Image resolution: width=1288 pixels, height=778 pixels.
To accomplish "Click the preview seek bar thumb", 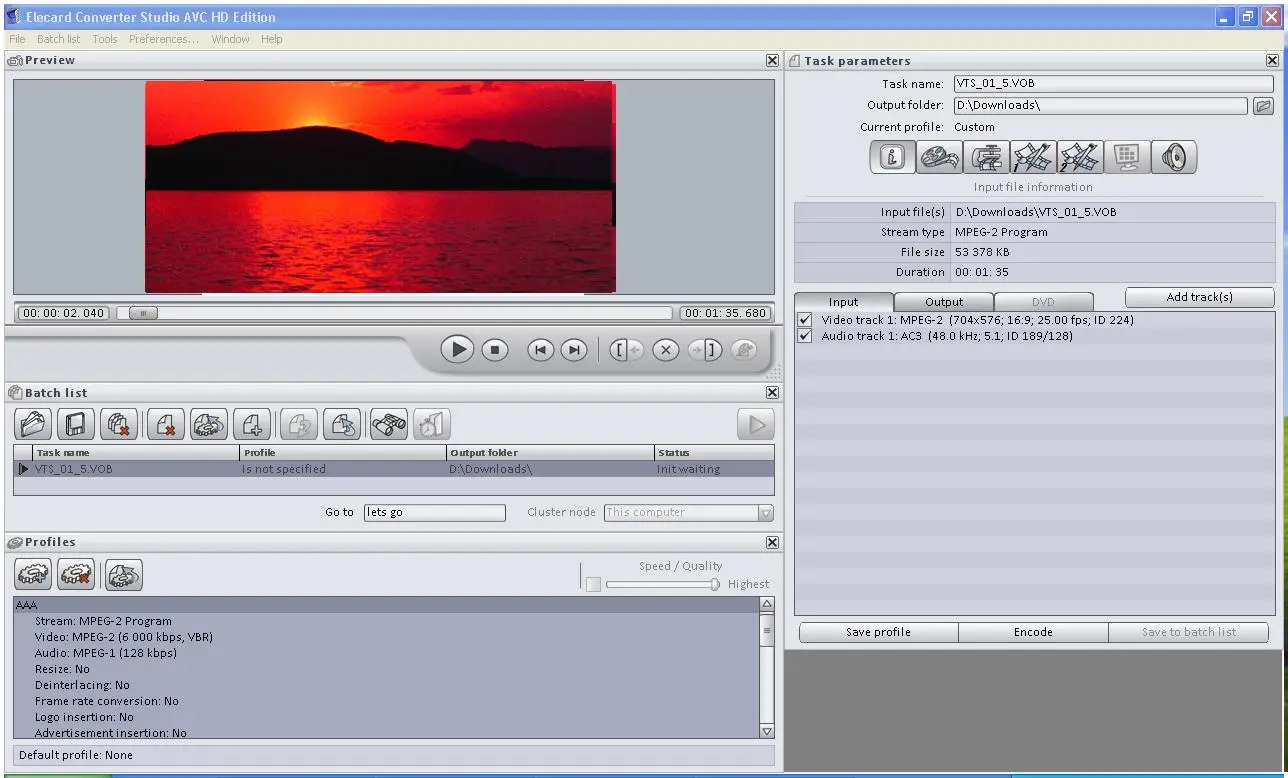I will point(142,313).
